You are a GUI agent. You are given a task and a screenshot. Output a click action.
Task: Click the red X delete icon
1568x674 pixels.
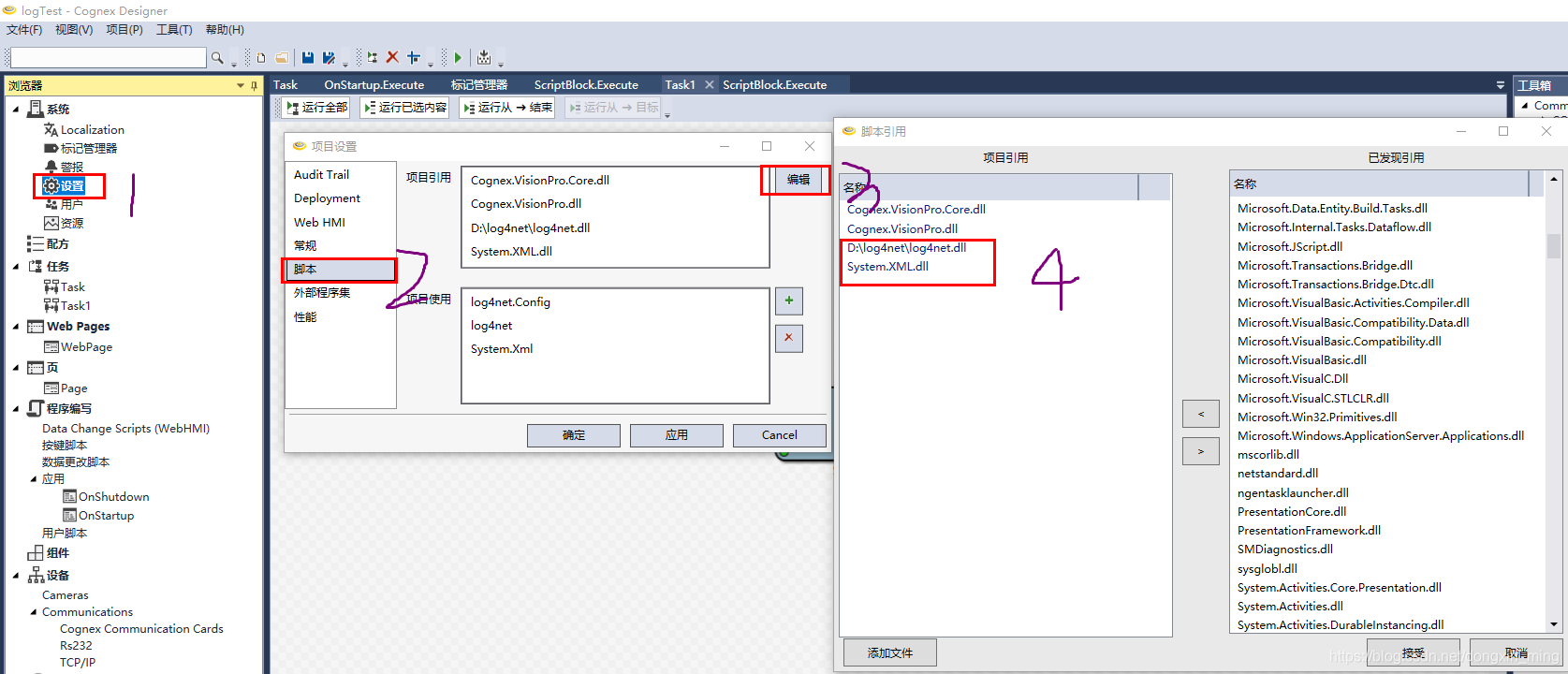tap(392, 58)
